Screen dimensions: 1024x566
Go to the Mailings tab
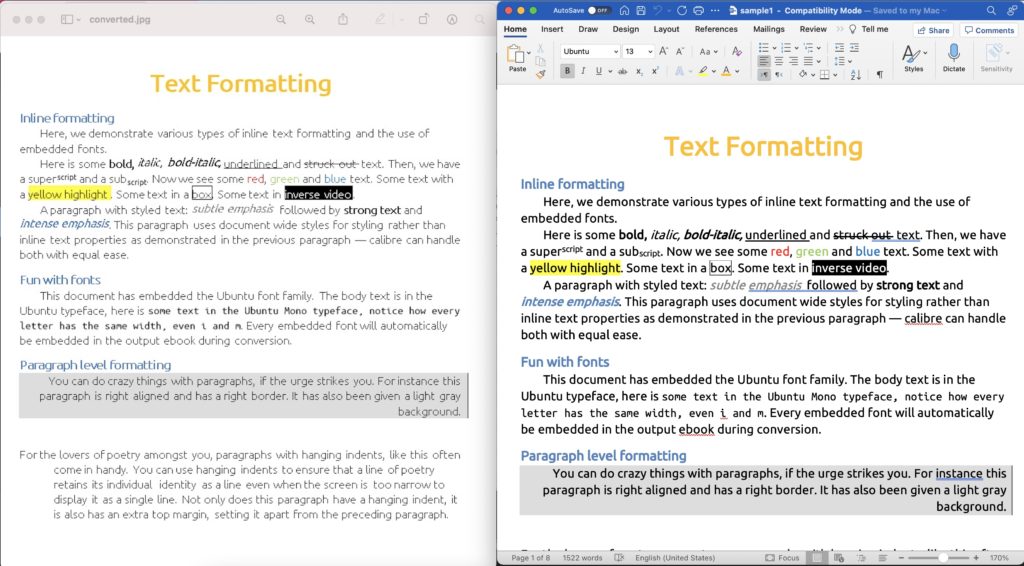769,29
